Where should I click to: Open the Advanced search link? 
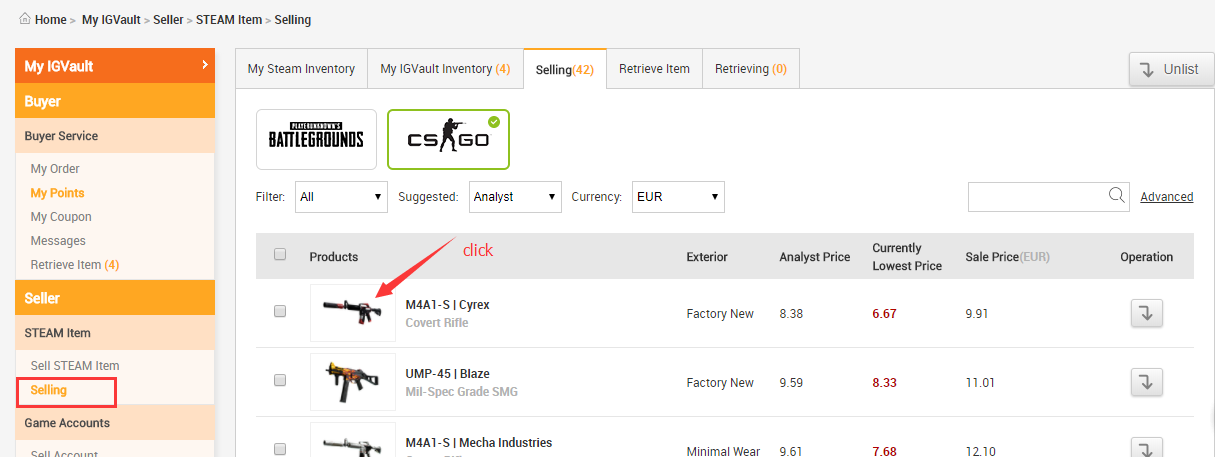click(x=1167, y=197)
